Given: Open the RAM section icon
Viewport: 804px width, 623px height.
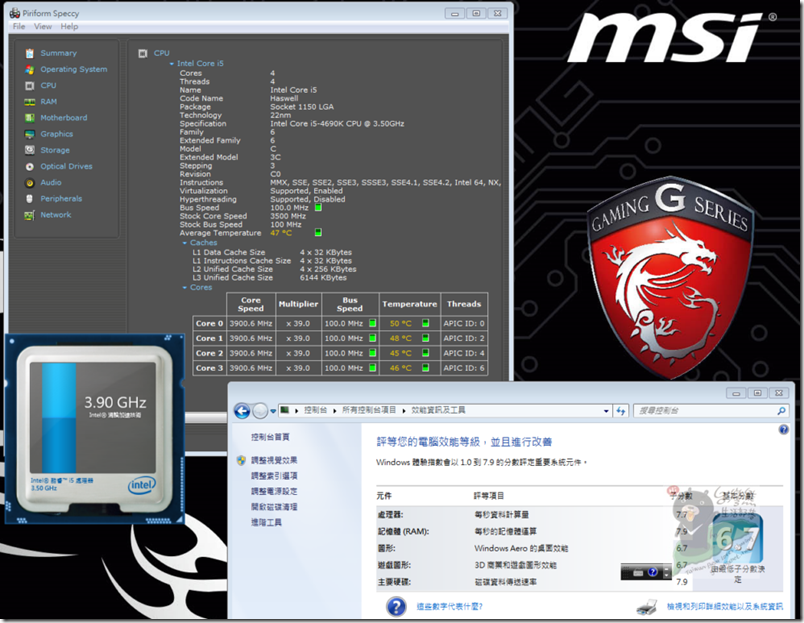Looking at the screenshot, I should pyautogui.click(x=30, y=102).
